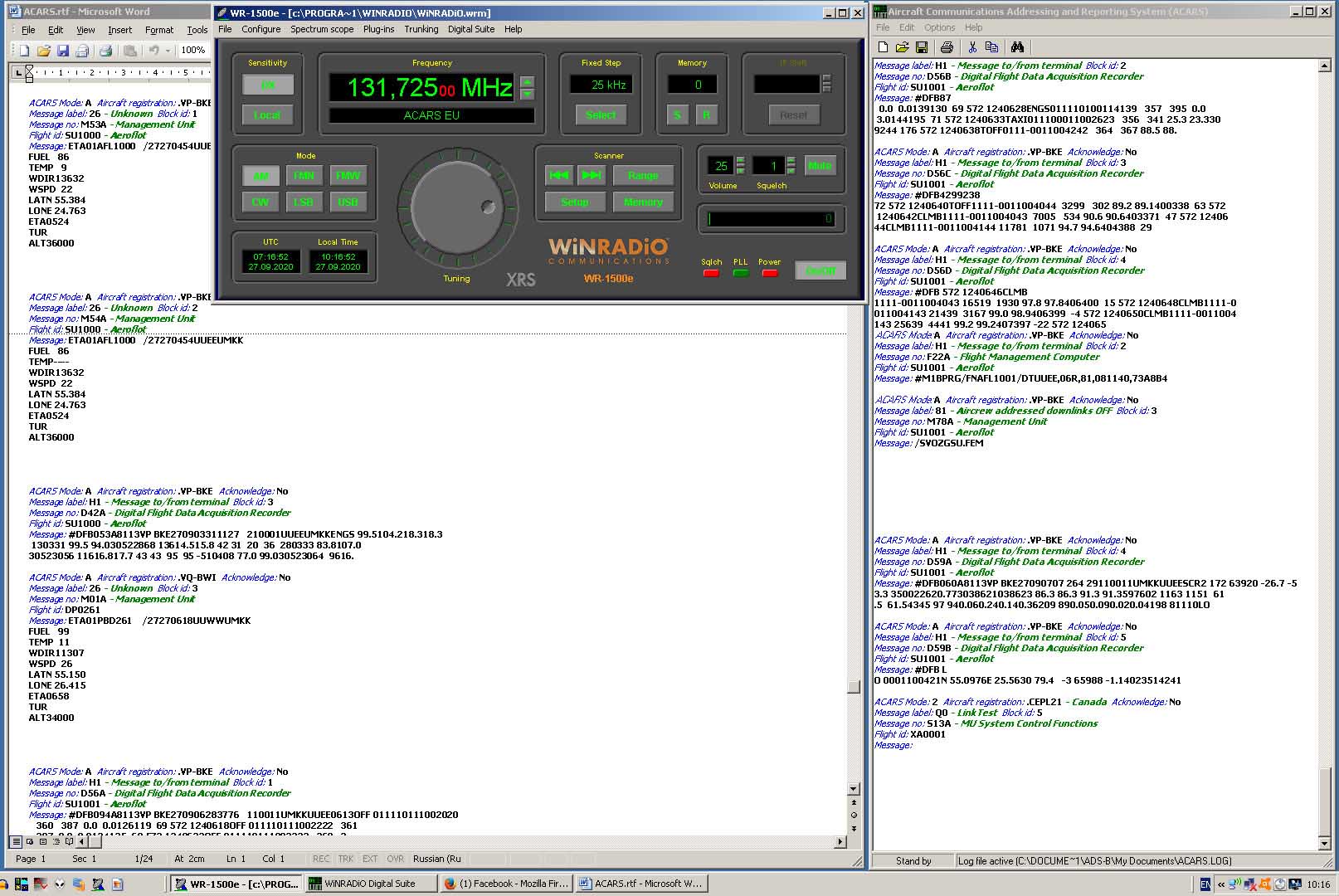The height and width of the screenshot is (896, 1339).
Task: Select FMN demodulation mode
Action: (304, 176)
